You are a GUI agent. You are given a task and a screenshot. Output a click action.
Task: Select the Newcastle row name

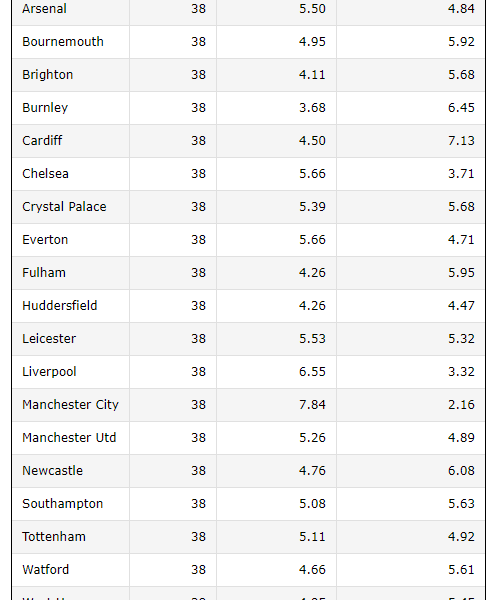(x=52, y=470)
